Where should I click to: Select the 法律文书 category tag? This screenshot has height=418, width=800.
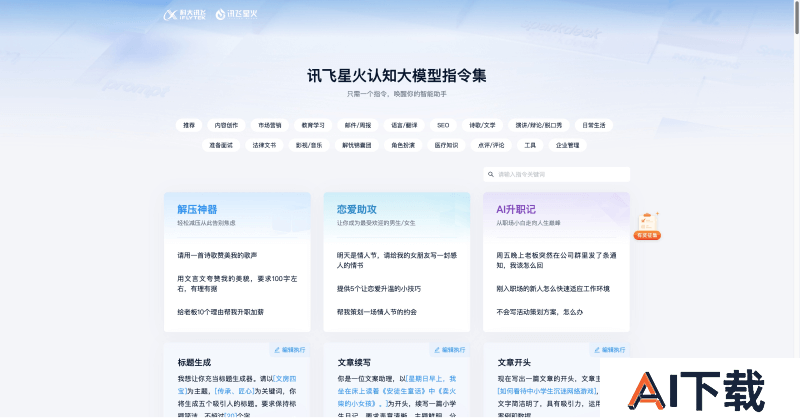click(x=264, y=145)
